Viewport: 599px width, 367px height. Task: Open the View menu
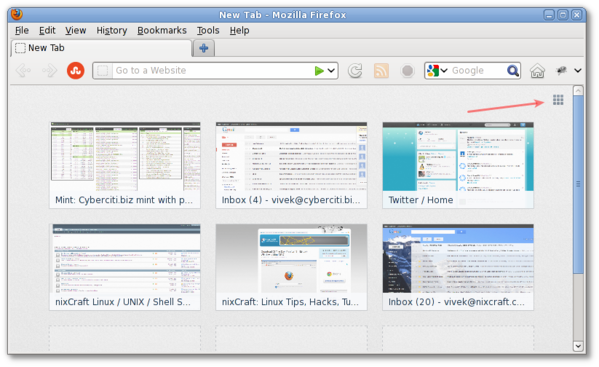[75, 31]
